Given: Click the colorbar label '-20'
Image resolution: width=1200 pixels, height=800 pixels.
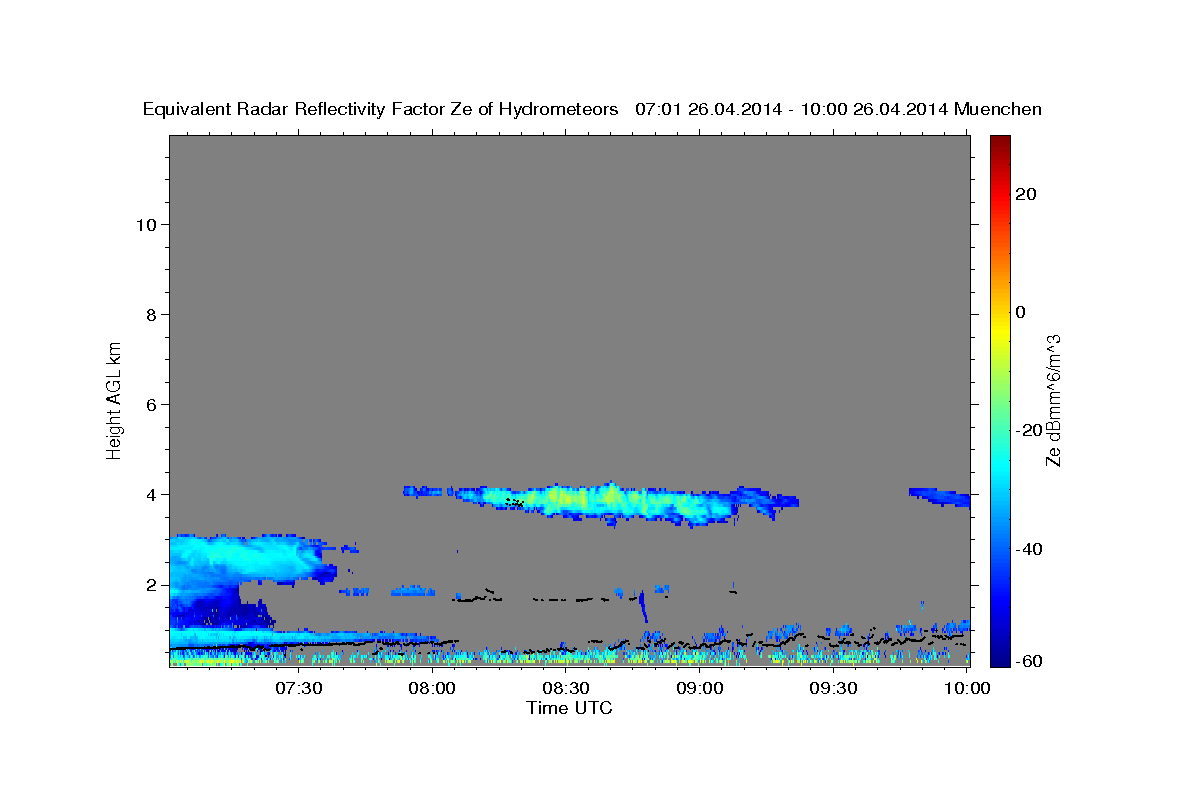Looking at the screenshot, I should [1030, 430].
